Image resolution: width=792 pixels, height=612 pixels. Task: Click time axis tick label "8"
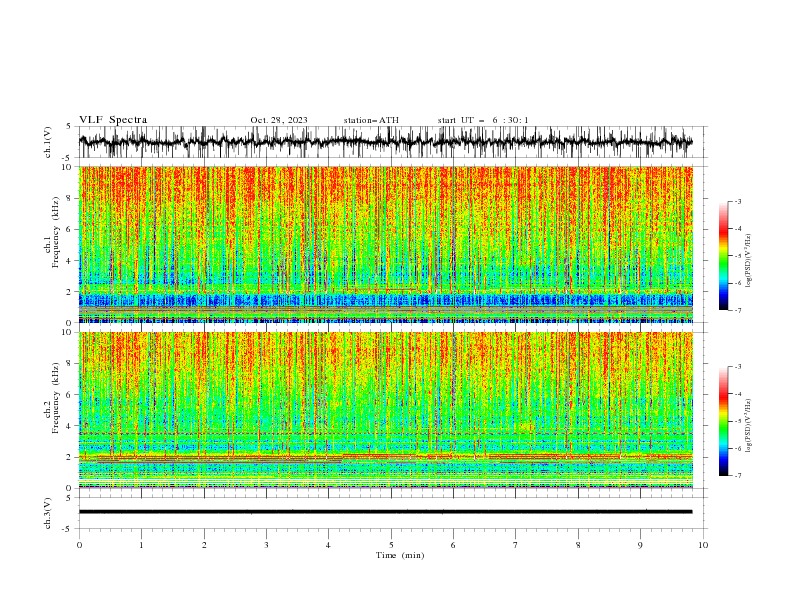pos(578,545)
